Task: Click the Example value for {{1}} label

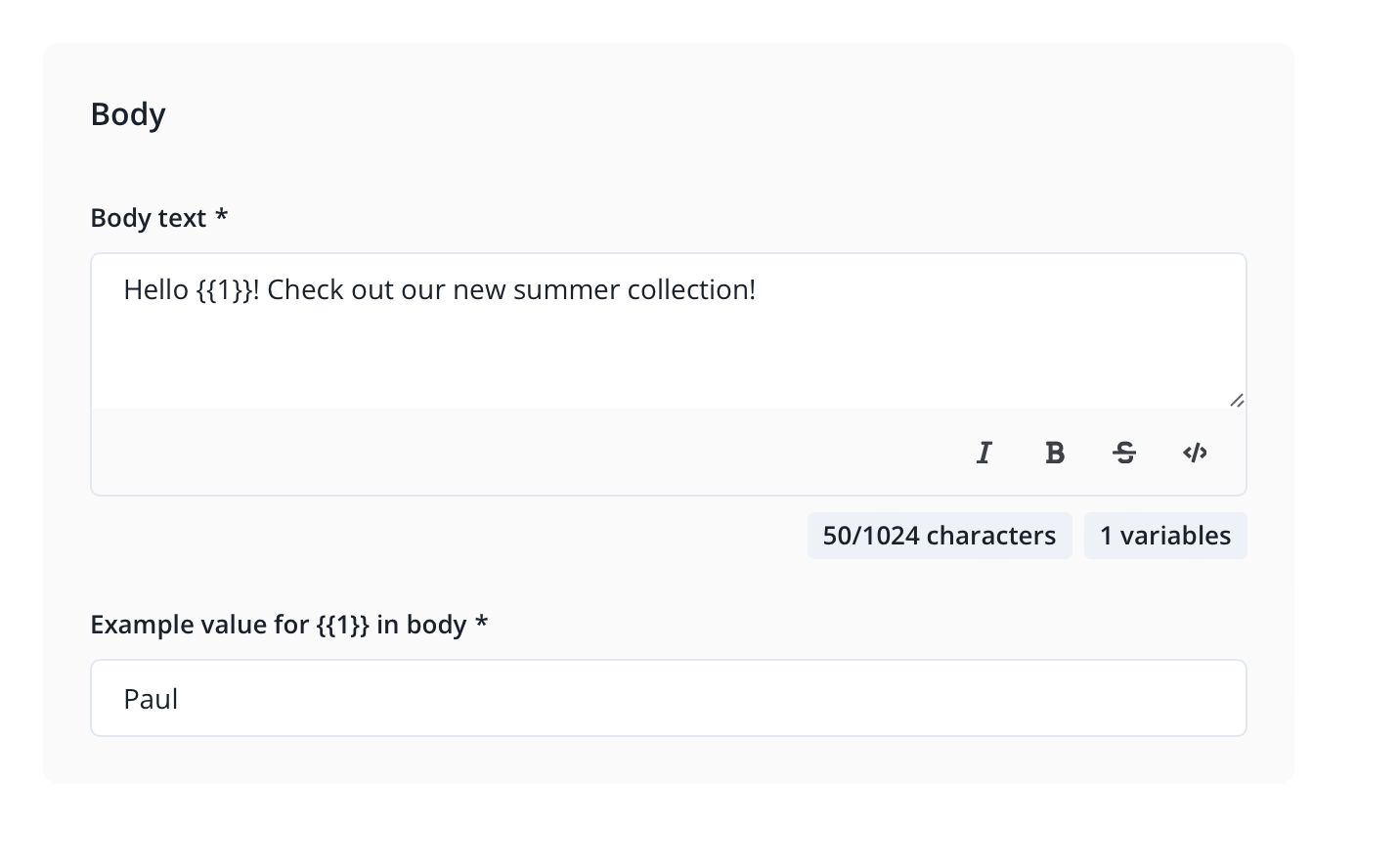Action: [278, 625]
